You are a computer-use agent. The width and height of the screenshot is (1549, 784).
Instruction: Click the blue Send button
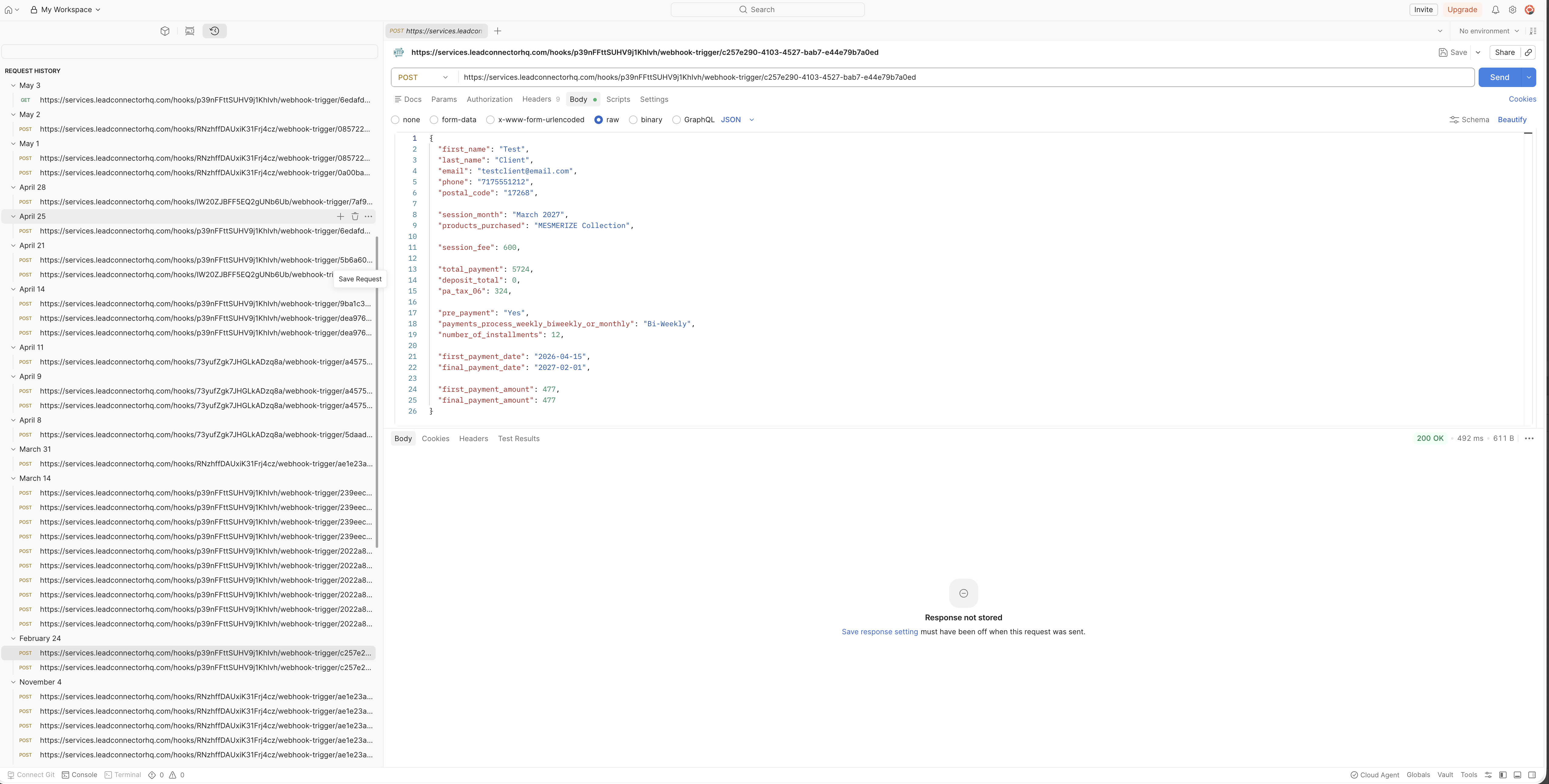pos(1500,78)
